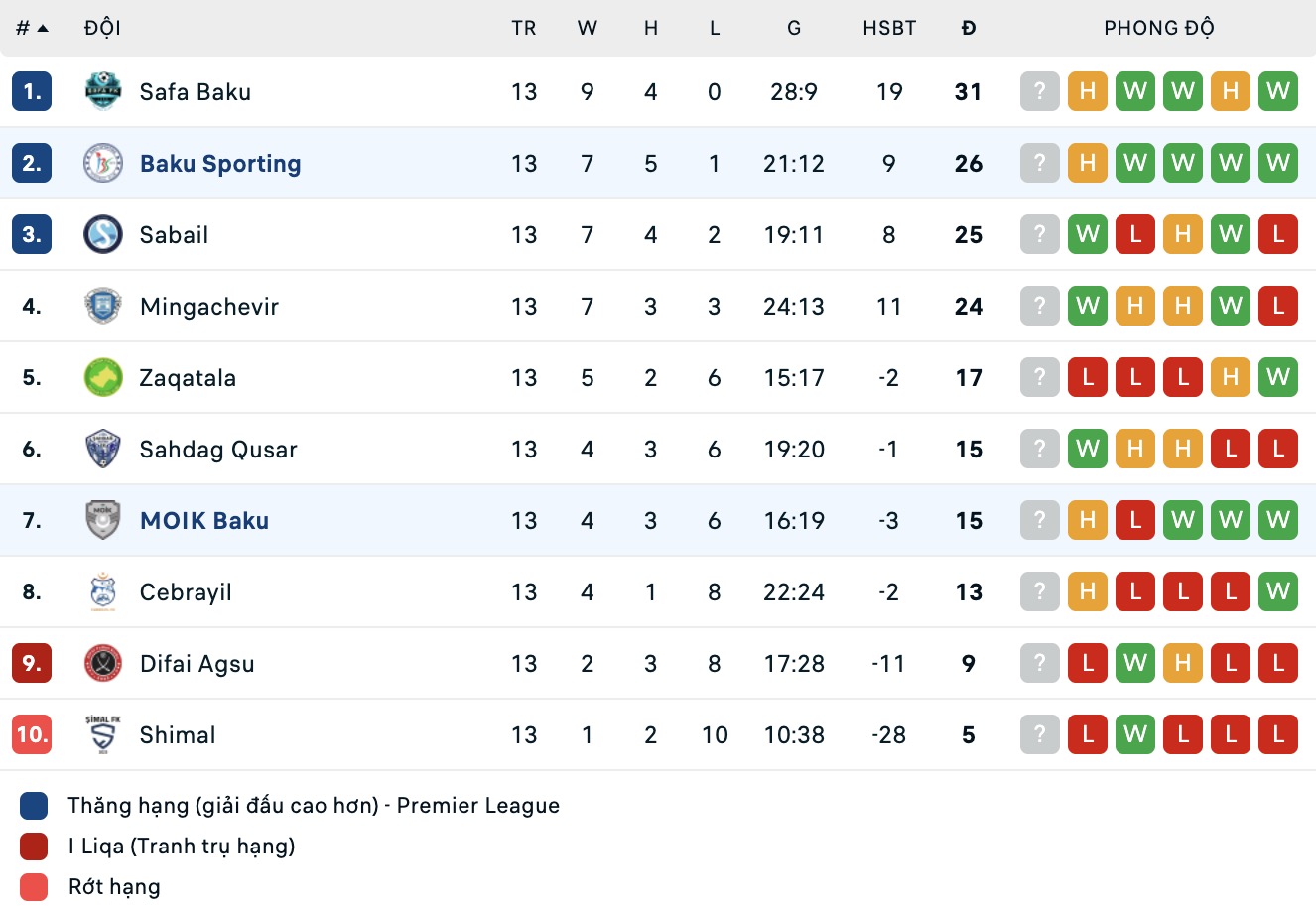Click the Sahdag Qusar team crest
This screenshot has height=913, width=1316.
coord(103,450)
